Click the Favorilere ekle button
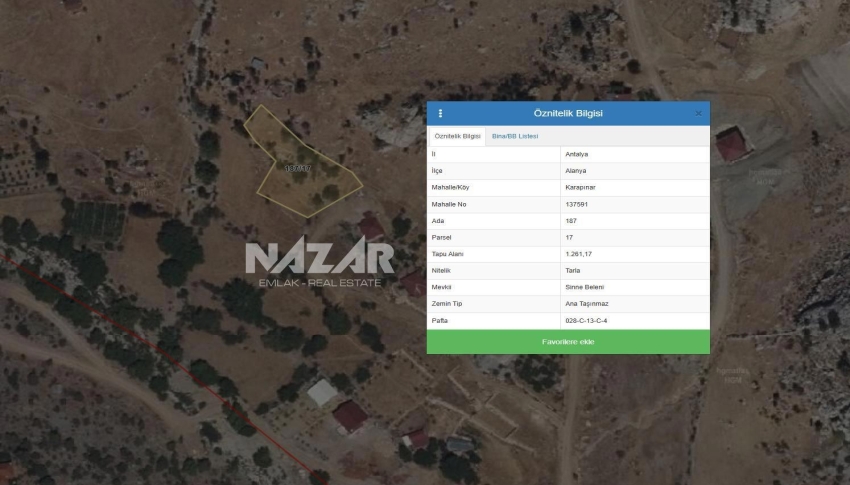 pos(568,342)
